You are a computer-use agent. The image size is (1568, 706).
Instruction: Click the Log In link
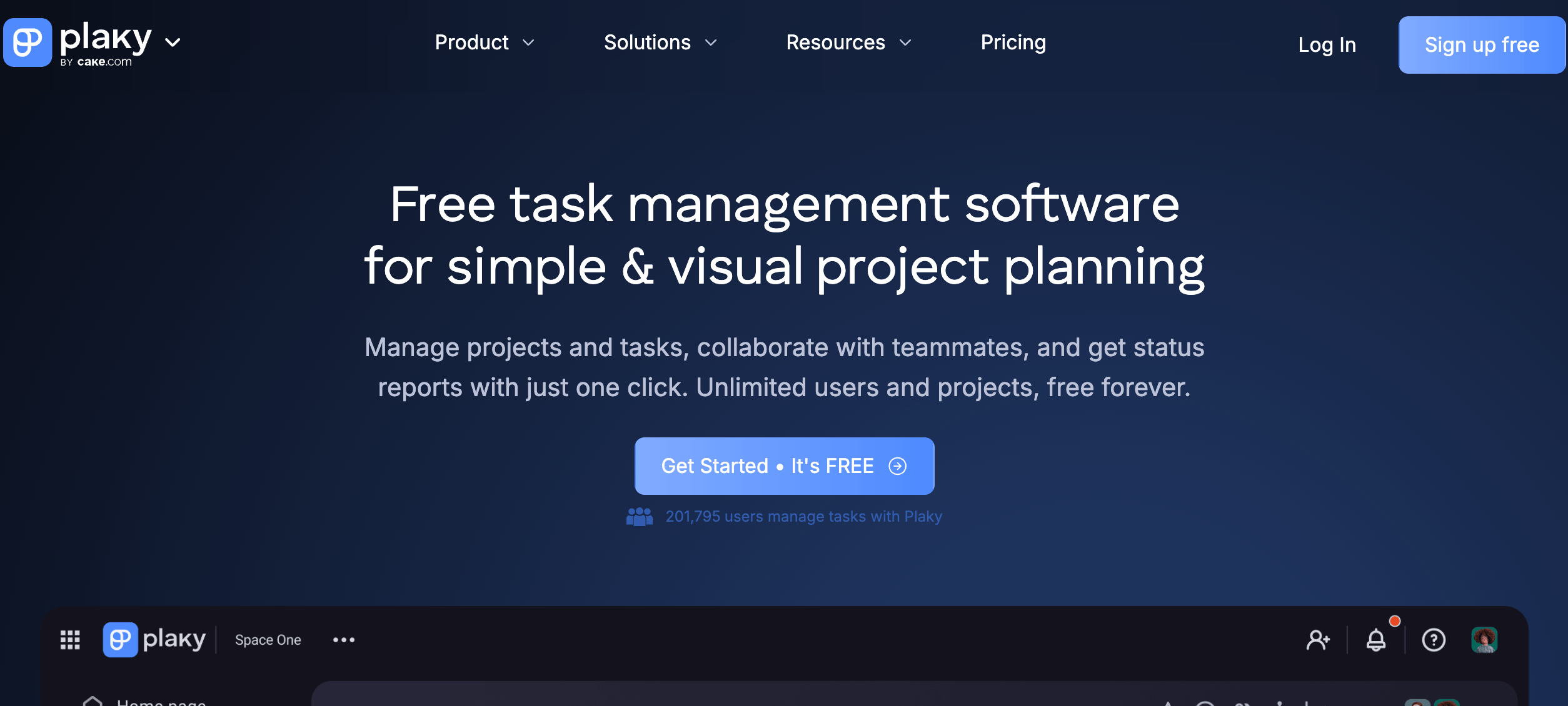(x=1327, y=45)
